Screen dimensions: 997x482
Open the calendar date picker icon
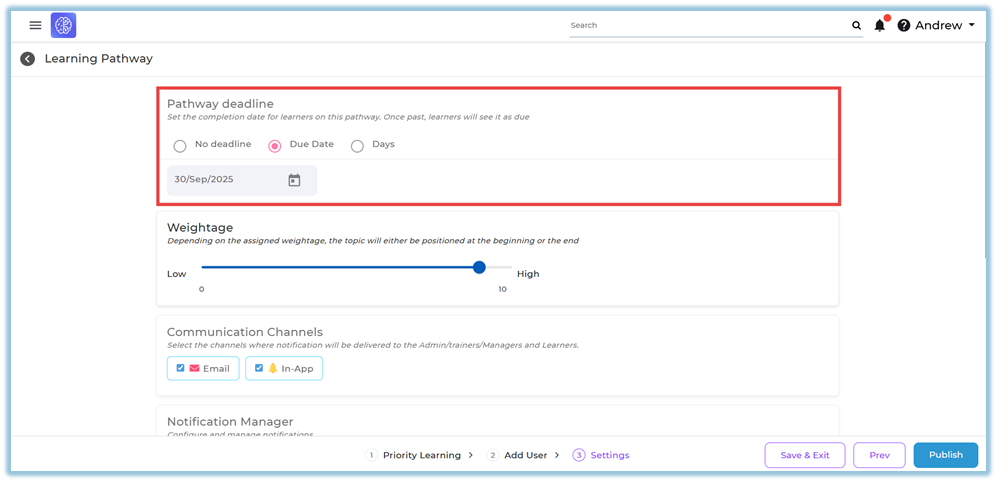coord(294,180)
